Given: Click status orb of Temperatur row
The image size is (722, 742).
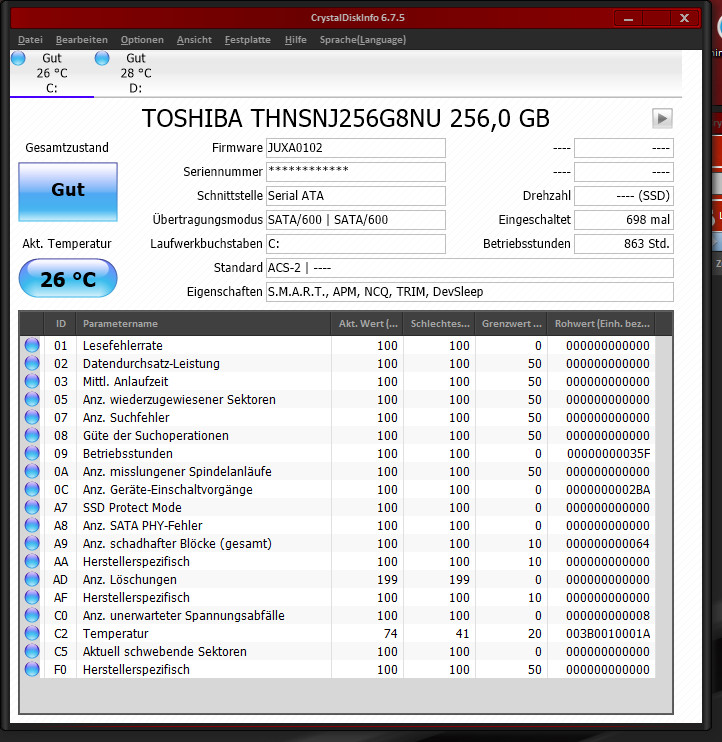Looking at the screenshot, I should coord(32,633).
